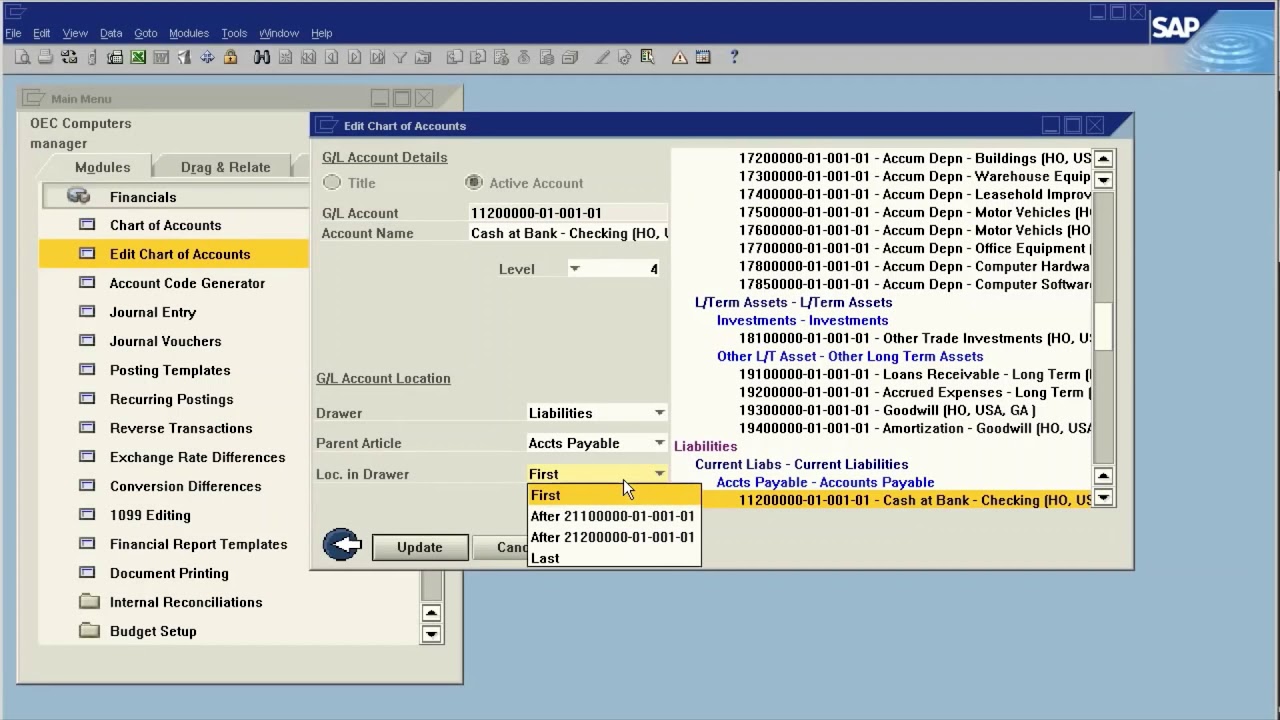Choose 'After 21100000-01-001-01' option
Screen dimensions: 1280x720
(614, 516)
